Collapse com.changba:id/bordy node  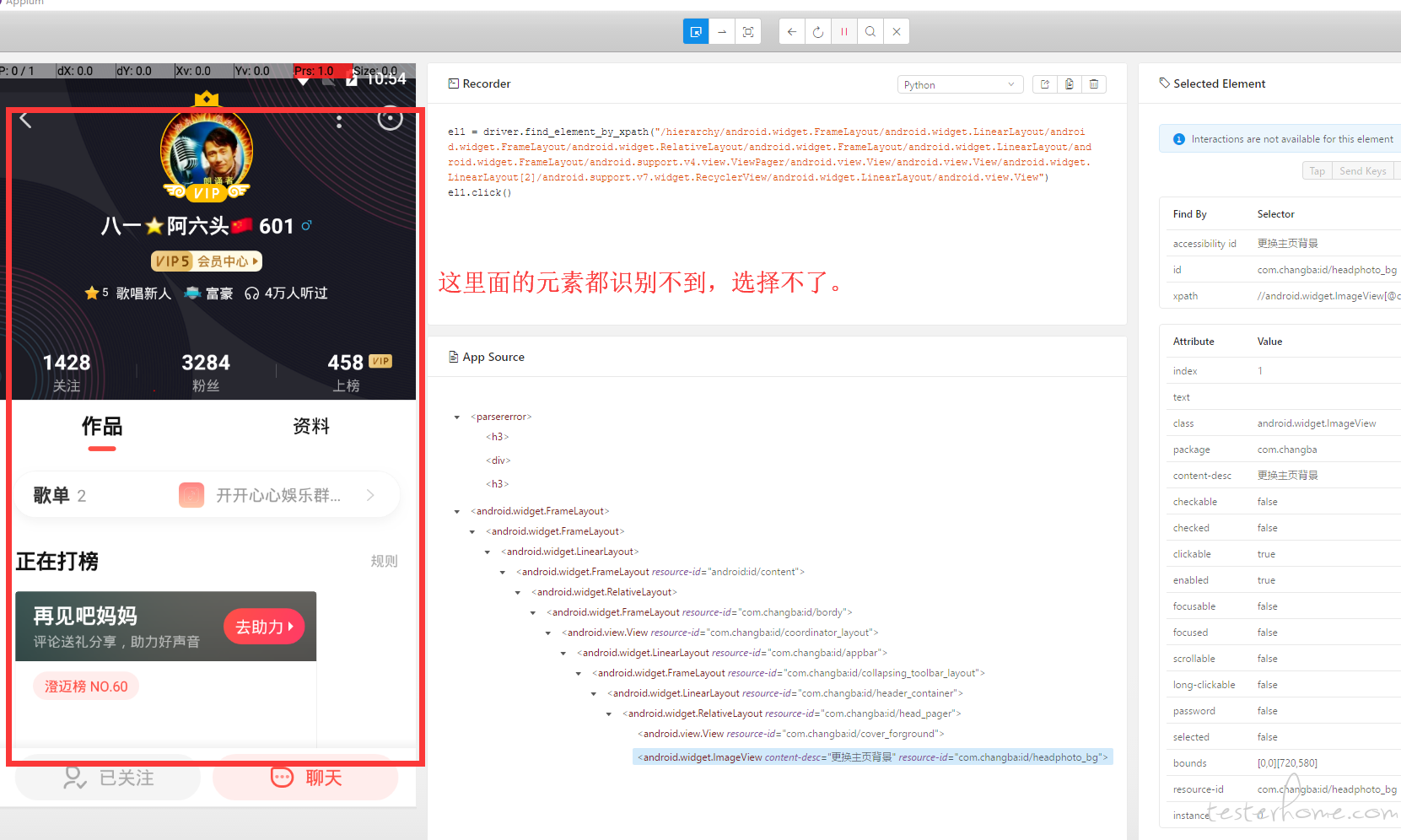[x=533, y=613]
